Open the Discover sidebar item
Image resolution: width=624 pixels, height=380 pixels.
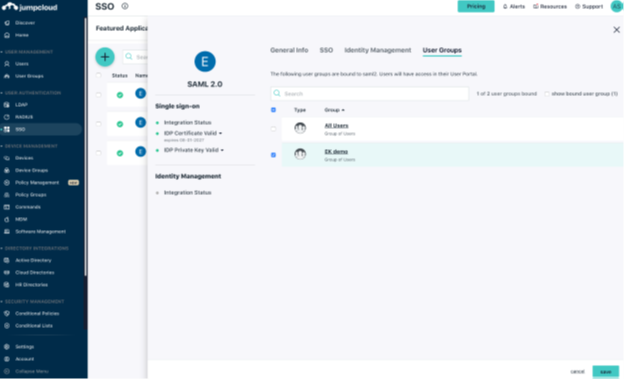[25, 23]
